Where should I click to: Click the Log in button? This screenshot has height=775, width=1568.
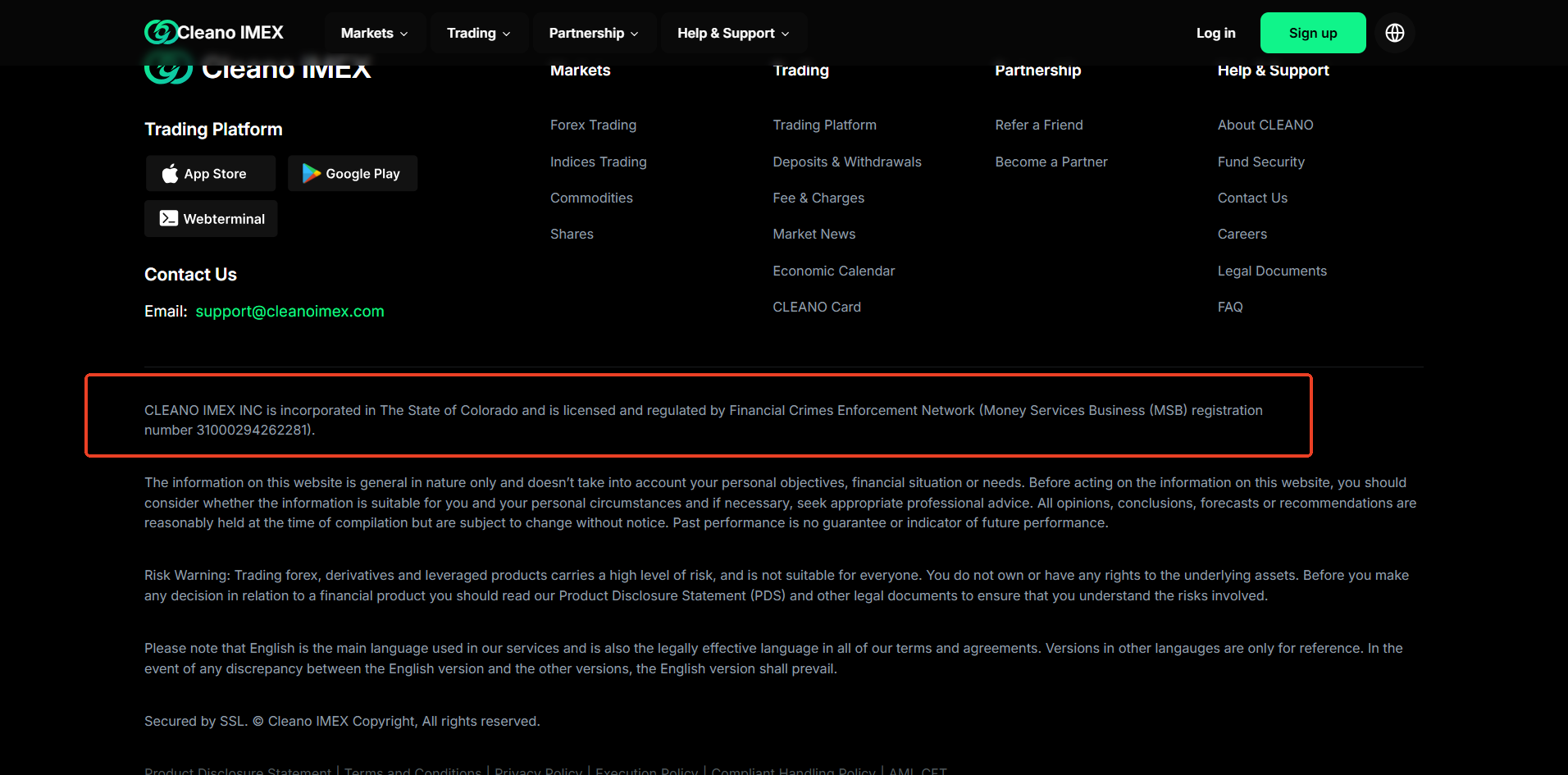point(1215,33)
